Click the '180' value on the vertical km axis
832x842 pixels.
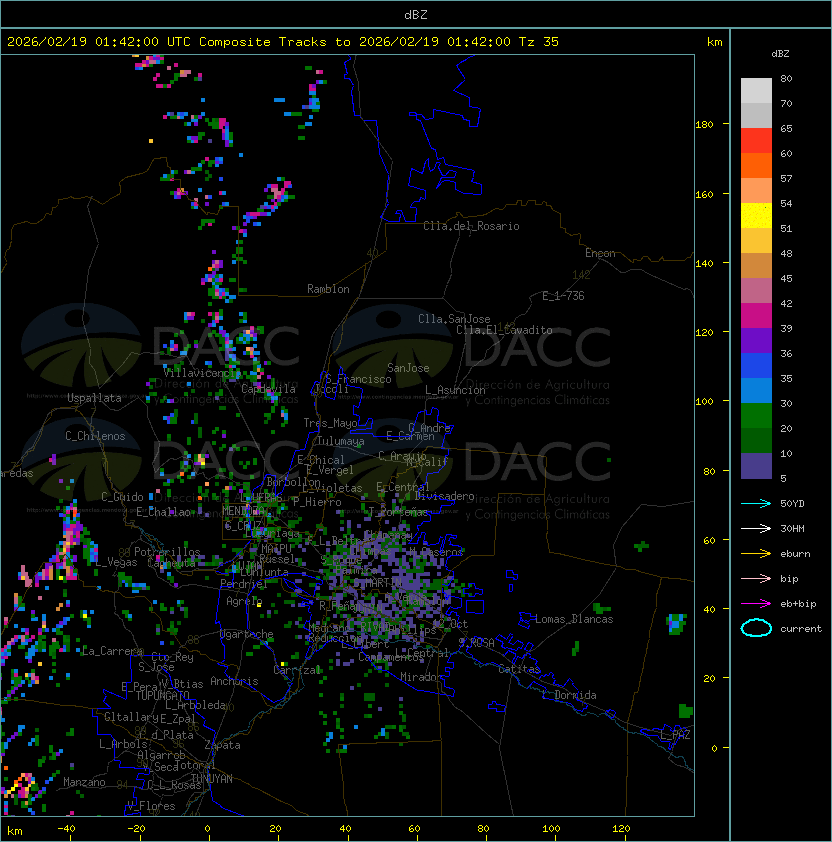tap(704, 125)
